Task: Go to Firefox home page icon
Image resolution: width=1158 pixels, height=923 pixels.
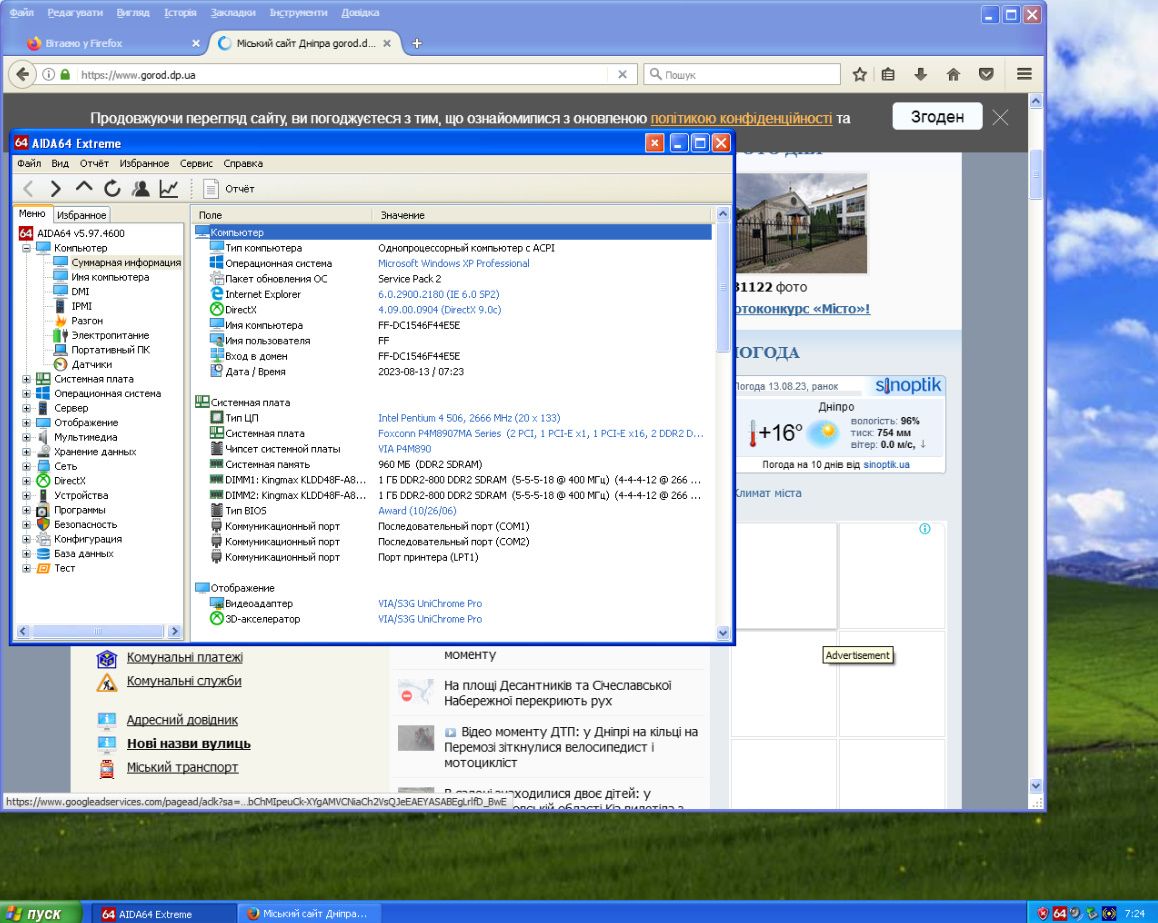Action: click(x=953, y=75)
